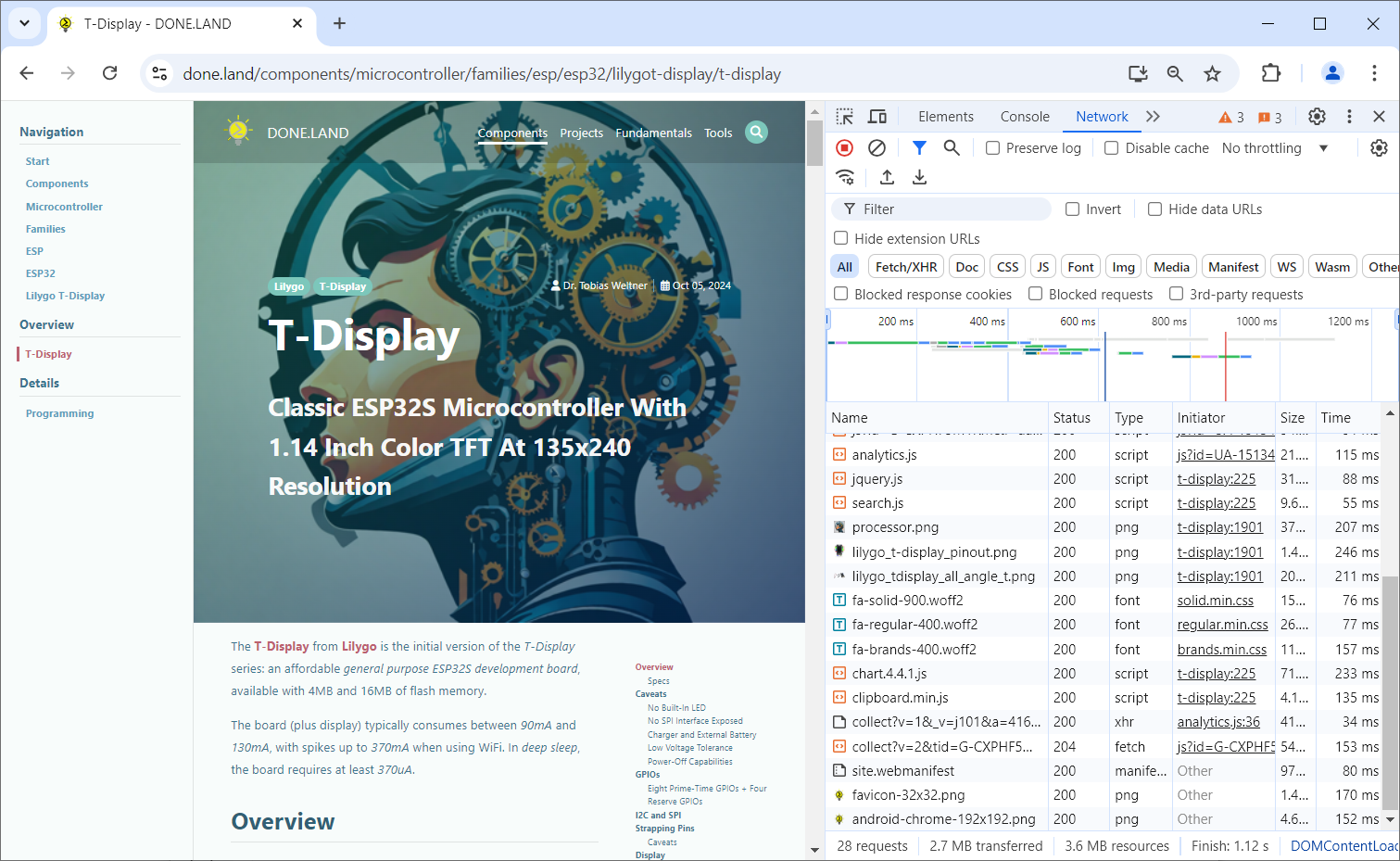Reload the page
Viewport: 1400px width, 861px height.
(x=109, y=73)
